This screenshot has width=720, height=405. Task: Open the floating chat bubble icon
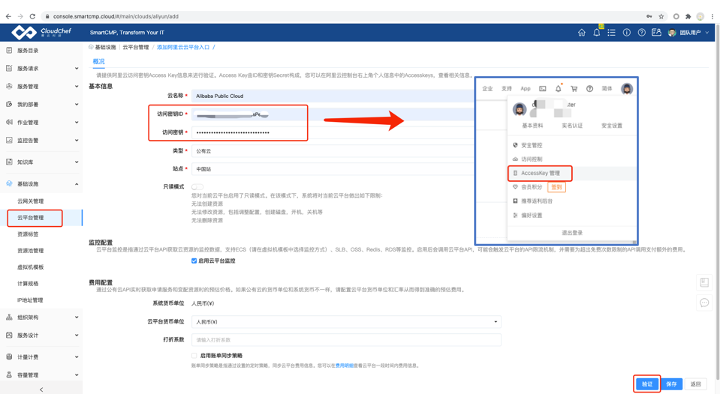[x=704, y=303]
